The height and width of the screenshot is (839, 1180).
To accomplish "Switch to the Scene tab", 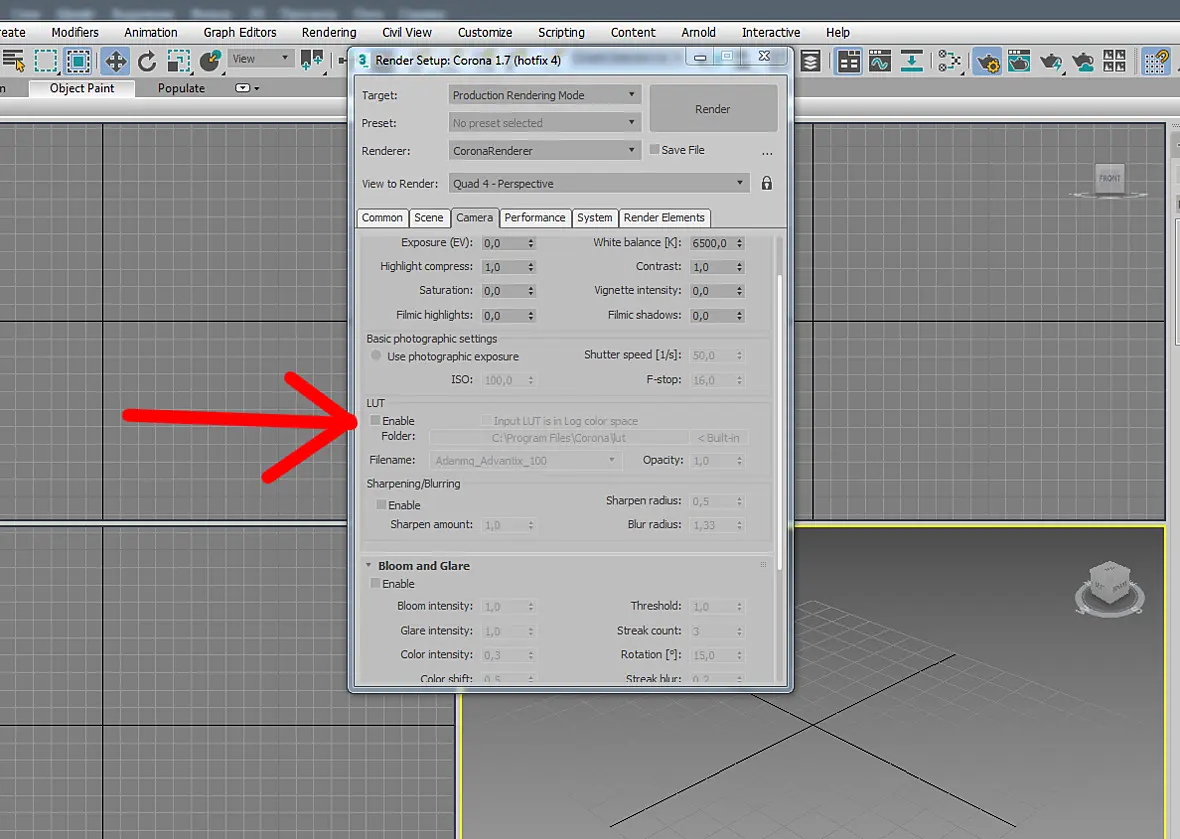I will click(x=429, y=217).
